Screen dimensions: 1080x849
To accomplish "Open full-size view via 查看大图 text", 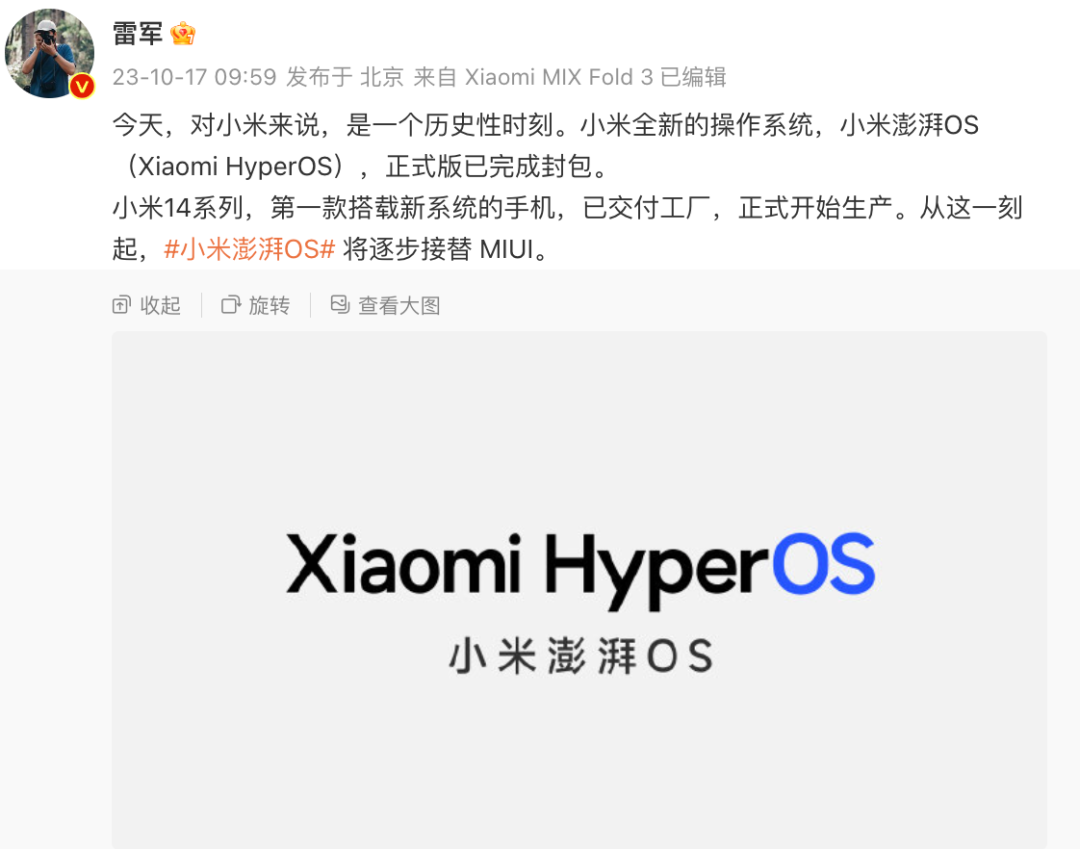I will tap(399, 305).
